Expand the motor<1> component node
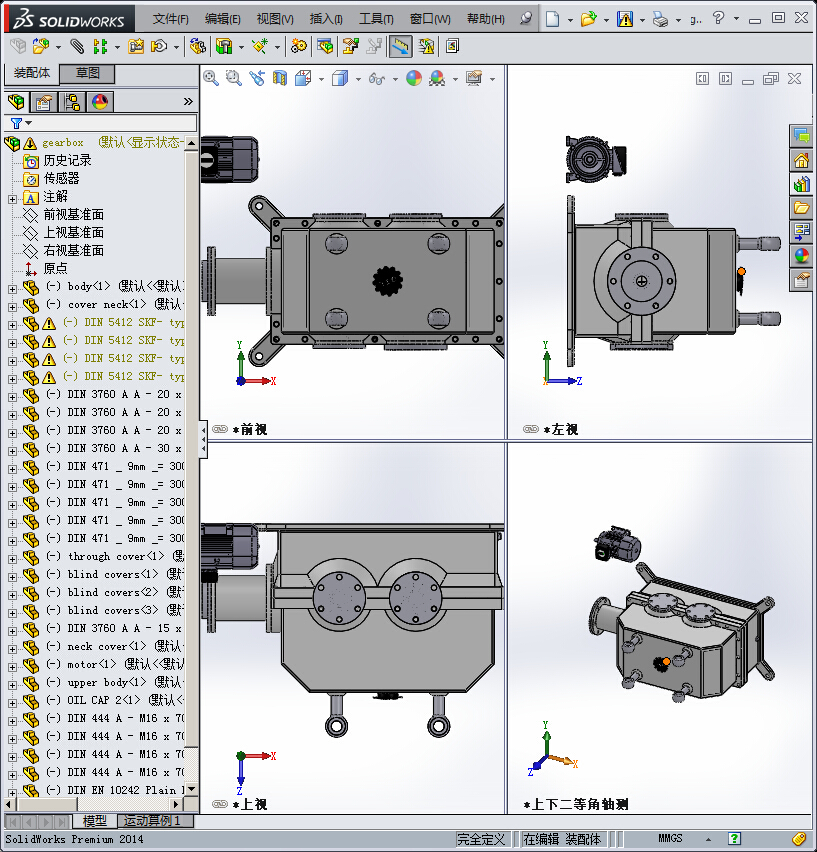The width and height of the screenshot is (817, 852). point(12,667)
